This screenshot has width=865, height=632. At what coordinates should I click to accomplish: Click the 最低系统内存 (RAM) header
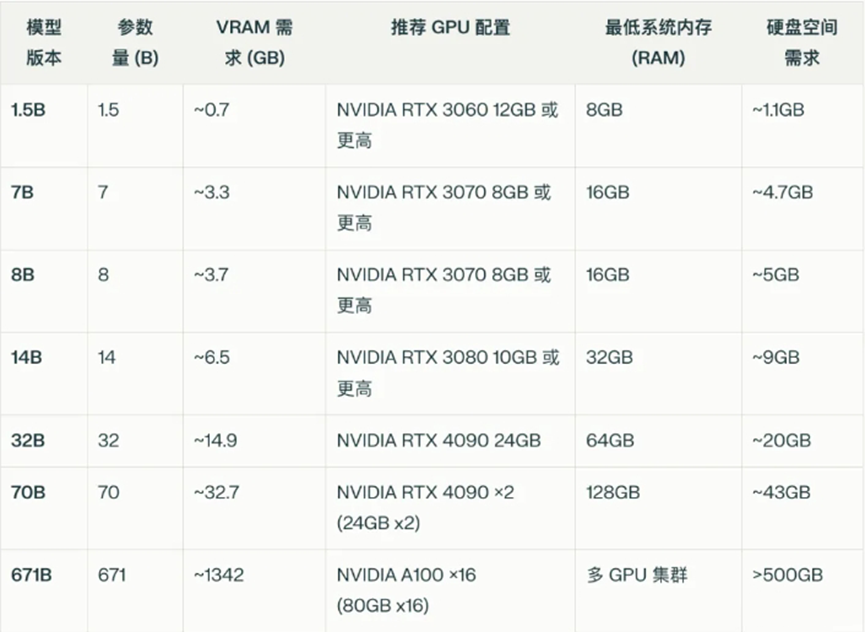click(x=658, y=42)
